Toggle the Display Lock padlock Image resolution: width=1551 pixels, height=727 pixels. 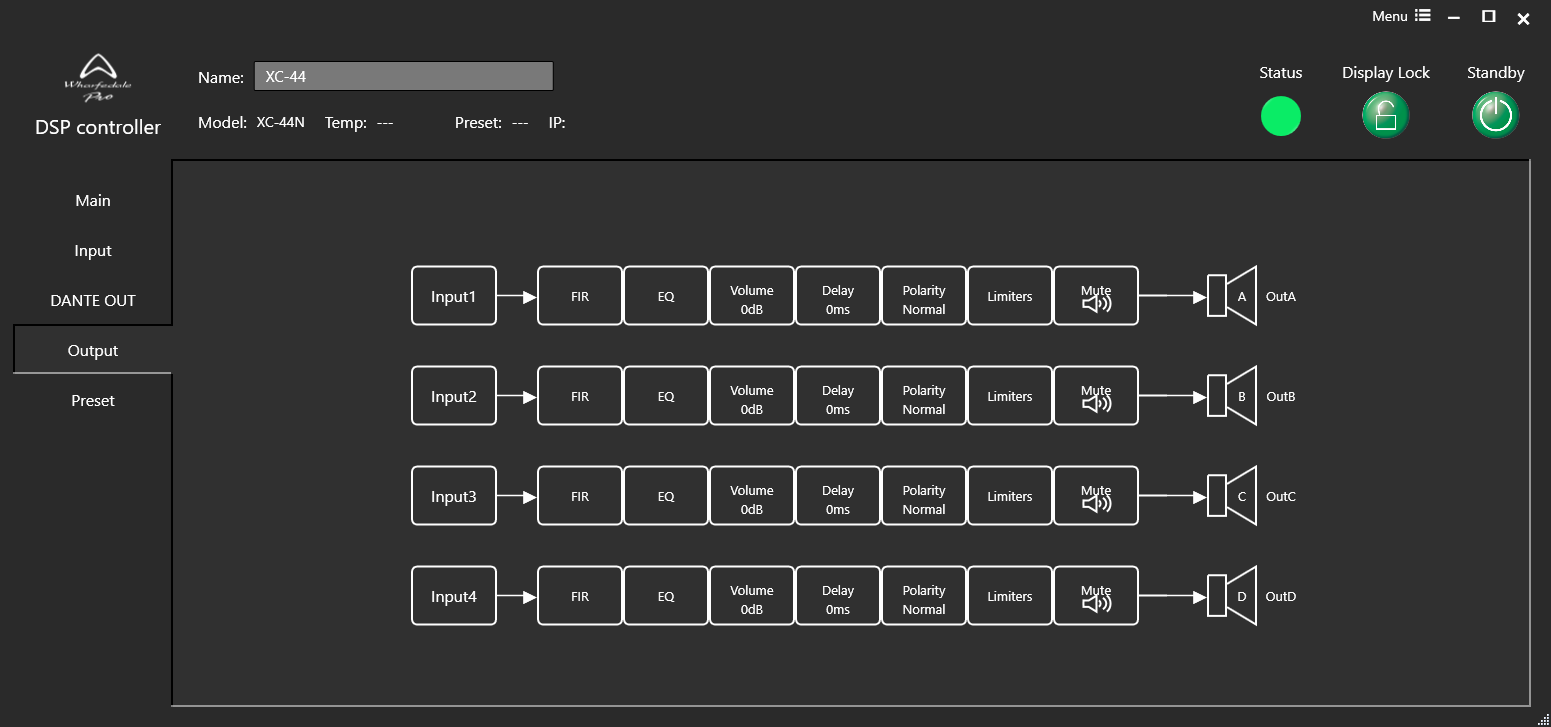click(1385, 116)
